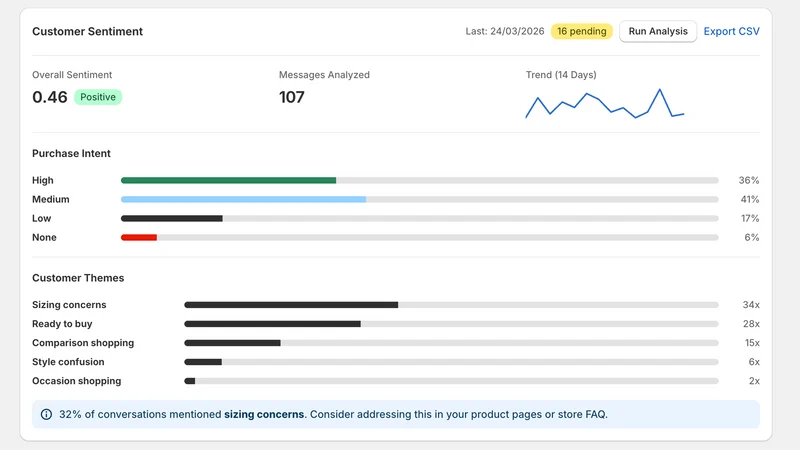Click the Occasion shopping theme bar
The height and width of the screenshot is (450, 800).
tap(451, 381)
